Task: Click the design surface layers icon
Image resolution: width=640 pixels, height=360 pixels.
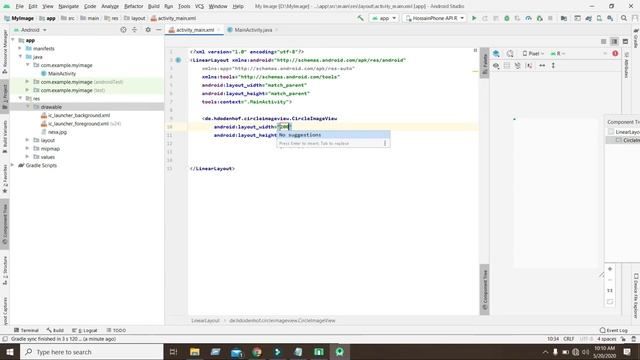Action: 496,53
